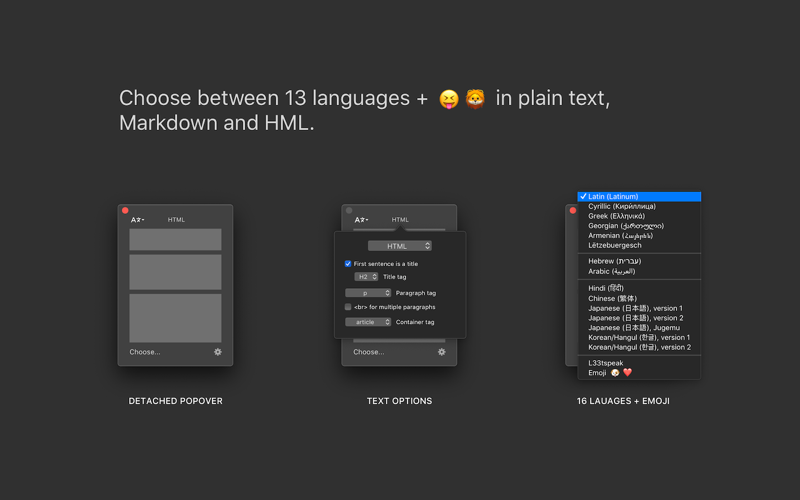Click the 16 LAUAGES + EMOJI caption
The image size is (800, 500).
point(623,401)
